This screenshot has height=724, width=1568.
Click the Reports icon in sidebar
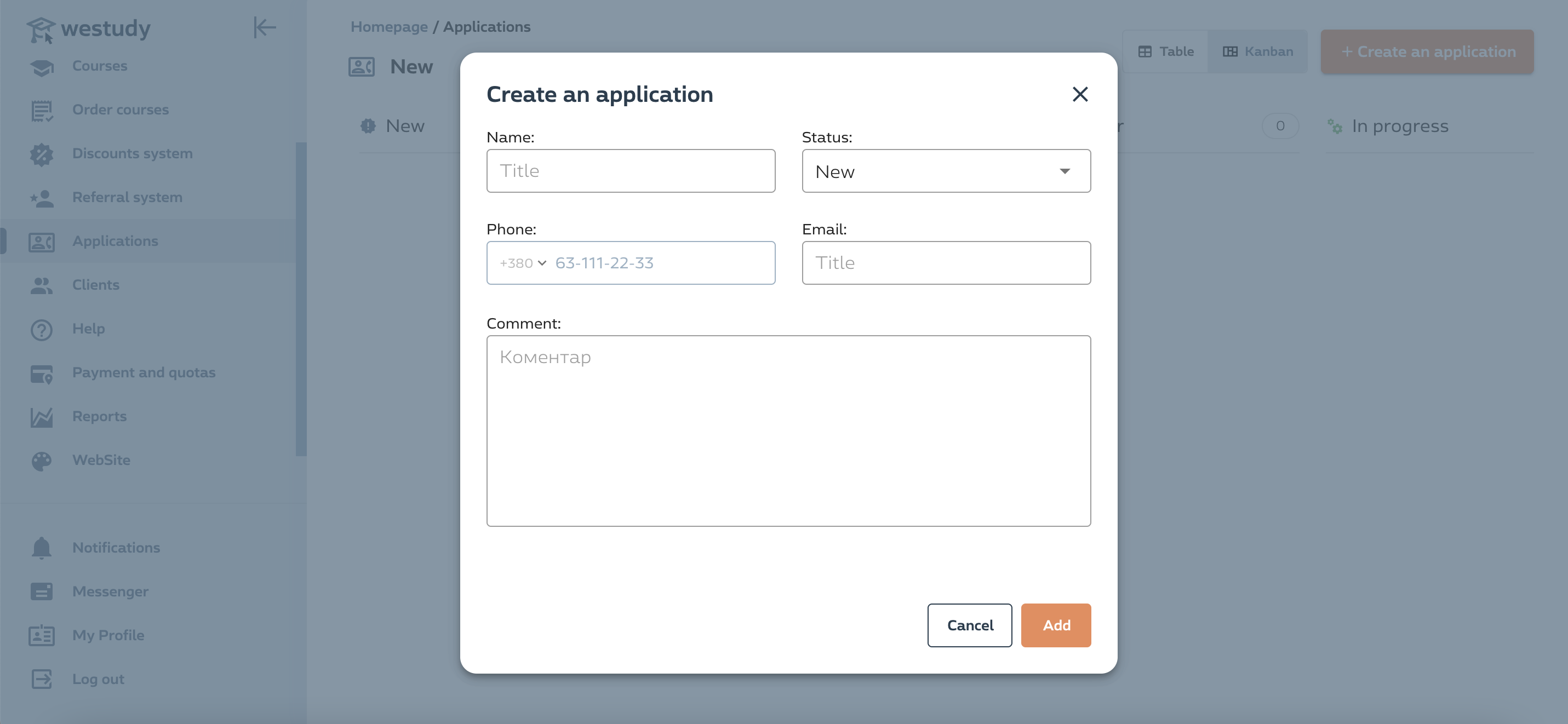[x=40, y=416]
